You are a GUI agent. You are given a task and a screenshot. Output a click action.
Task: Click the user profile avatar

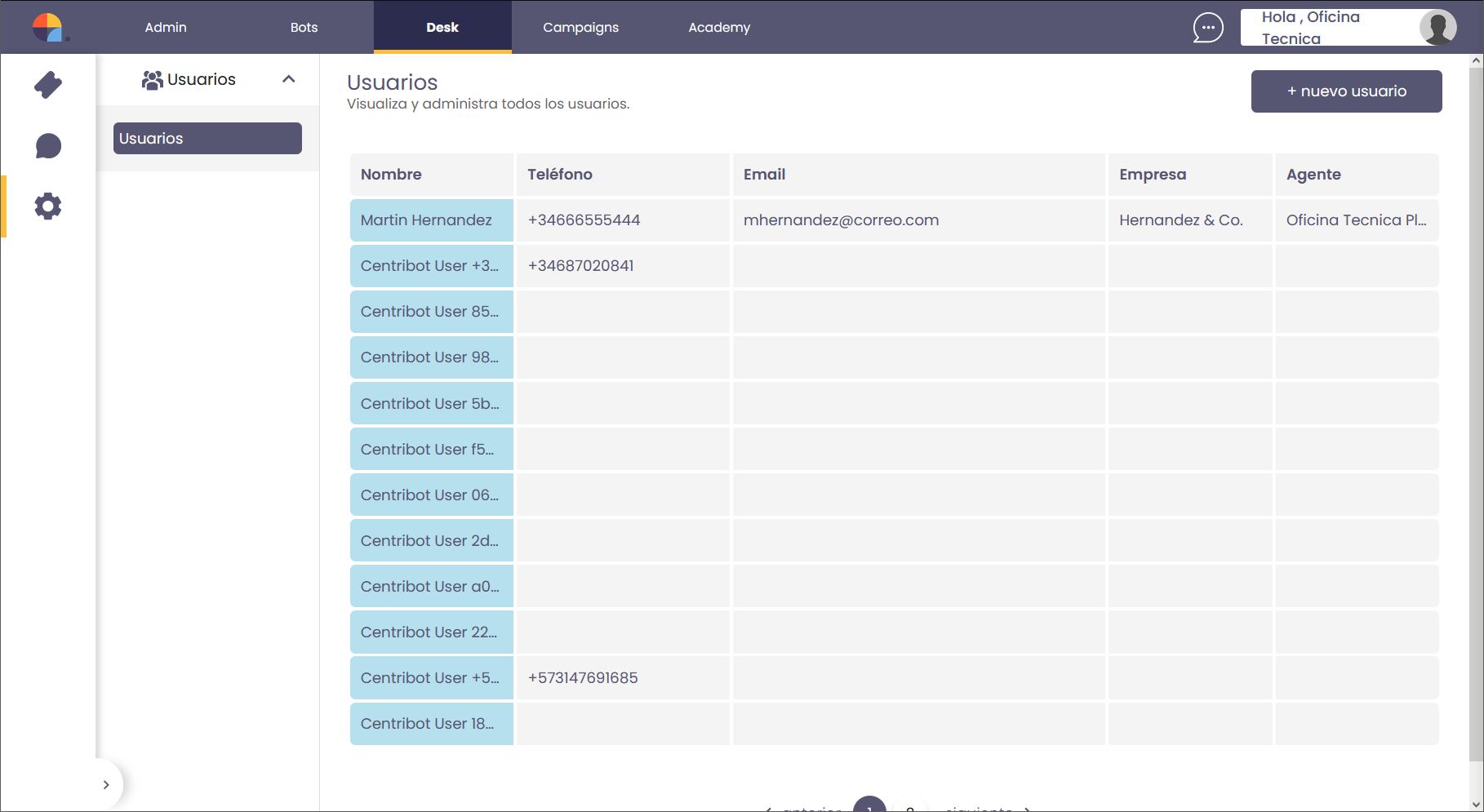1437,27
